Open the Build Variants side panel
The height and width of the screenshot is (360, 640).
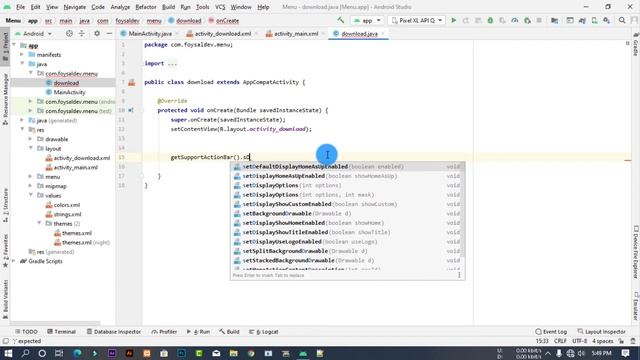(x=5, y=299)
